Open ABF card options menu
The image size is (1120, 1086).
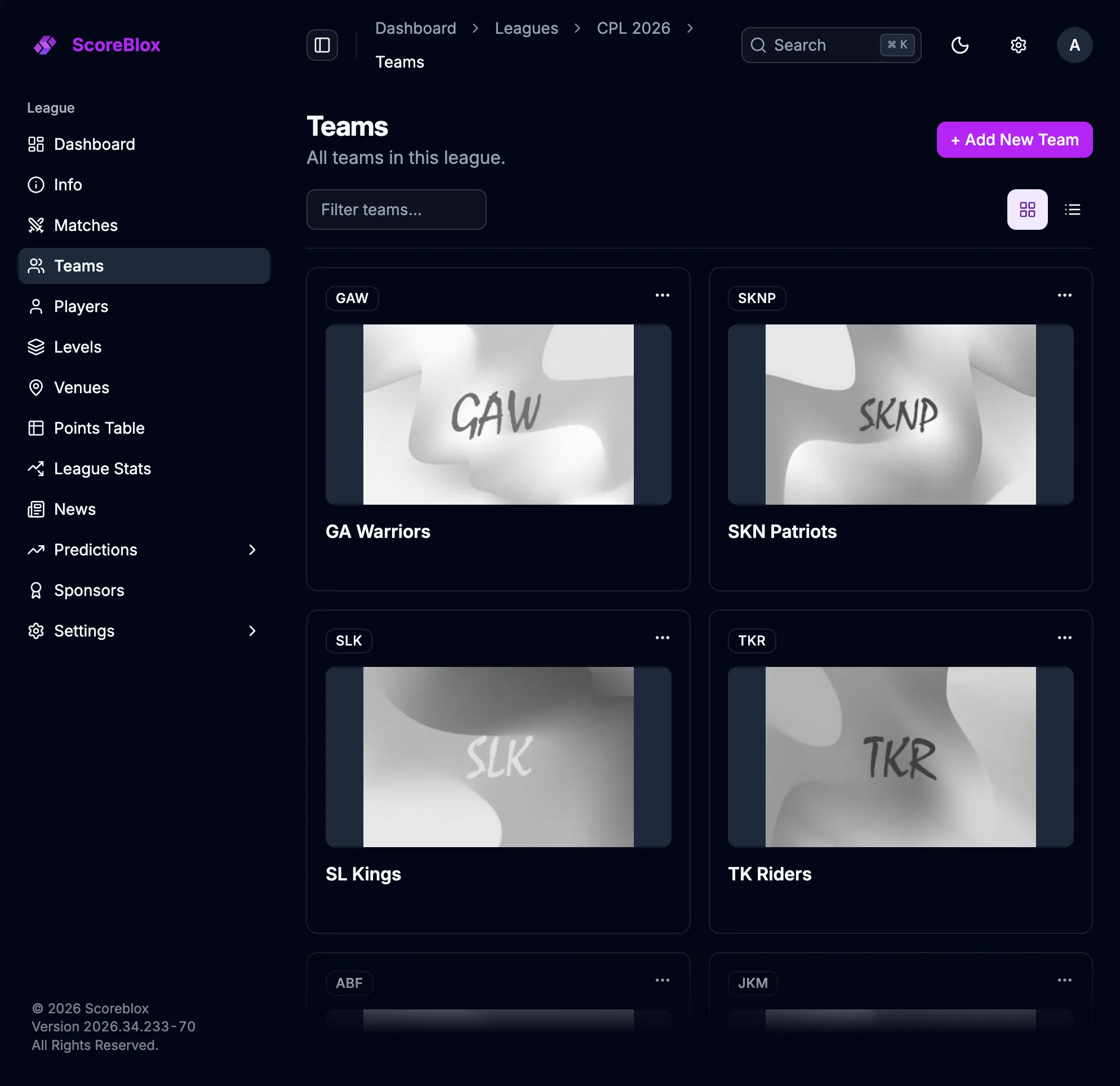click(663, 980)
